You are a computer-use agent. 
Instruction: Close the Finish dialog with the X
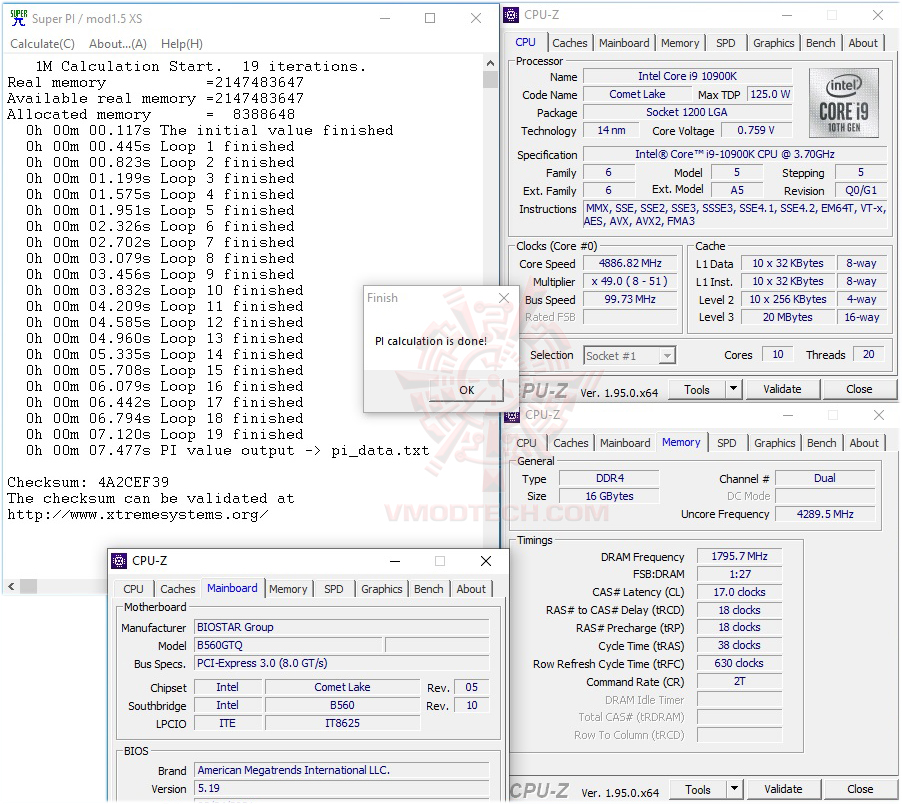pyautogui.click(x=504, y=298)
